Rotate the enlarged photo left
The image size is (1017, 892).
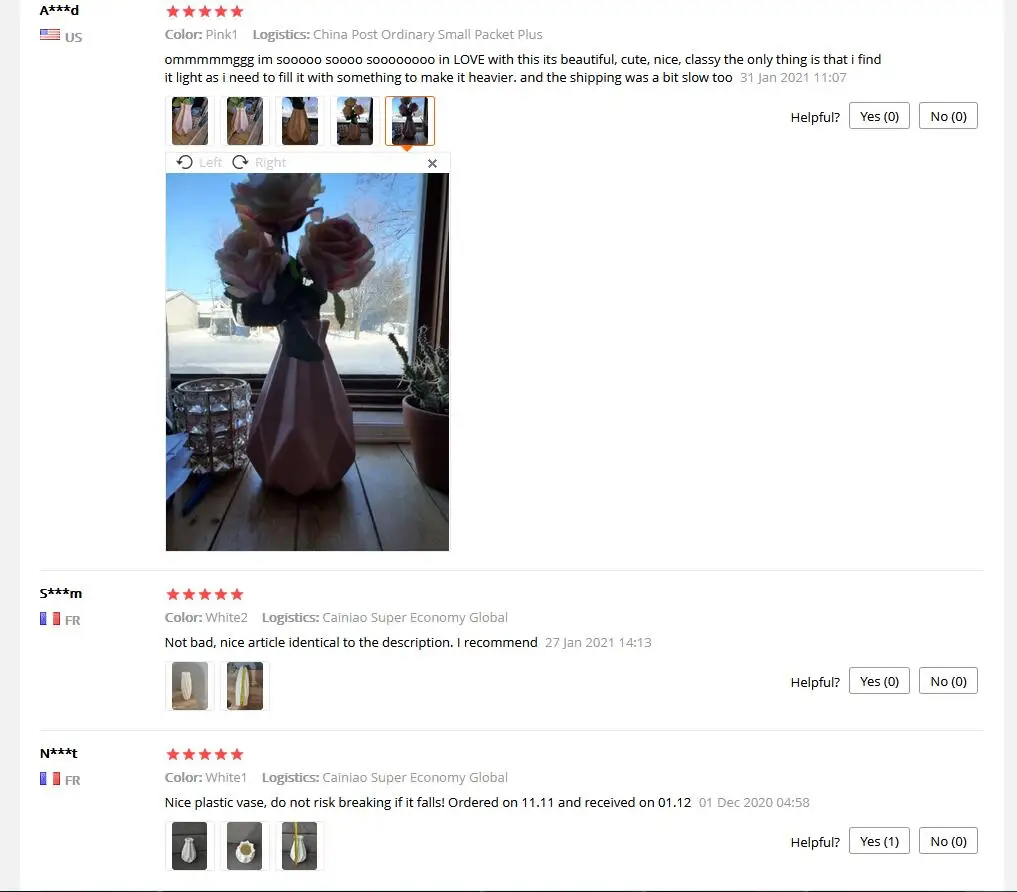pos(199,162)
